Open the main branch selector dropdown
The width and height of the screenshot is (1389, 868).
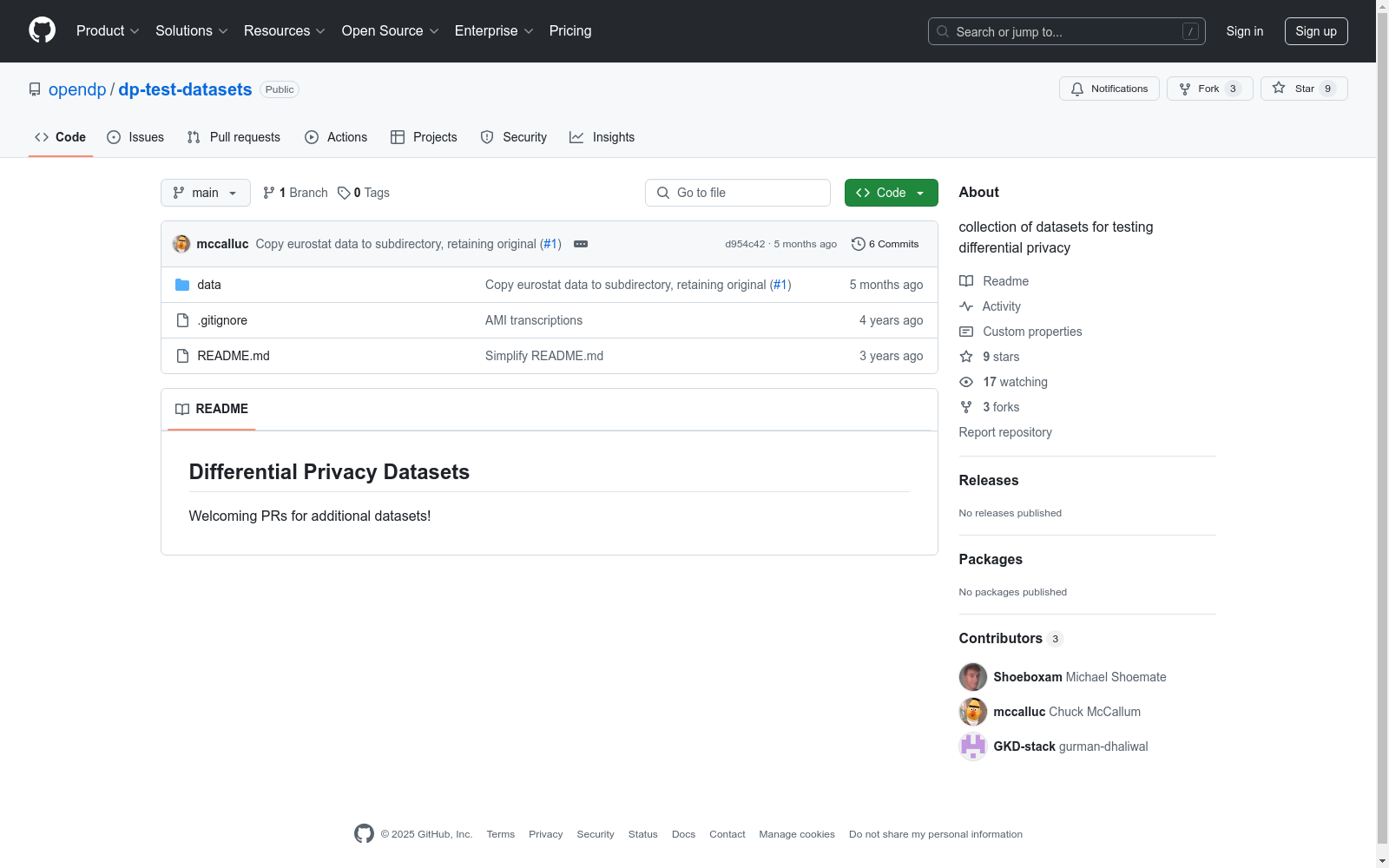click(206, 193)
